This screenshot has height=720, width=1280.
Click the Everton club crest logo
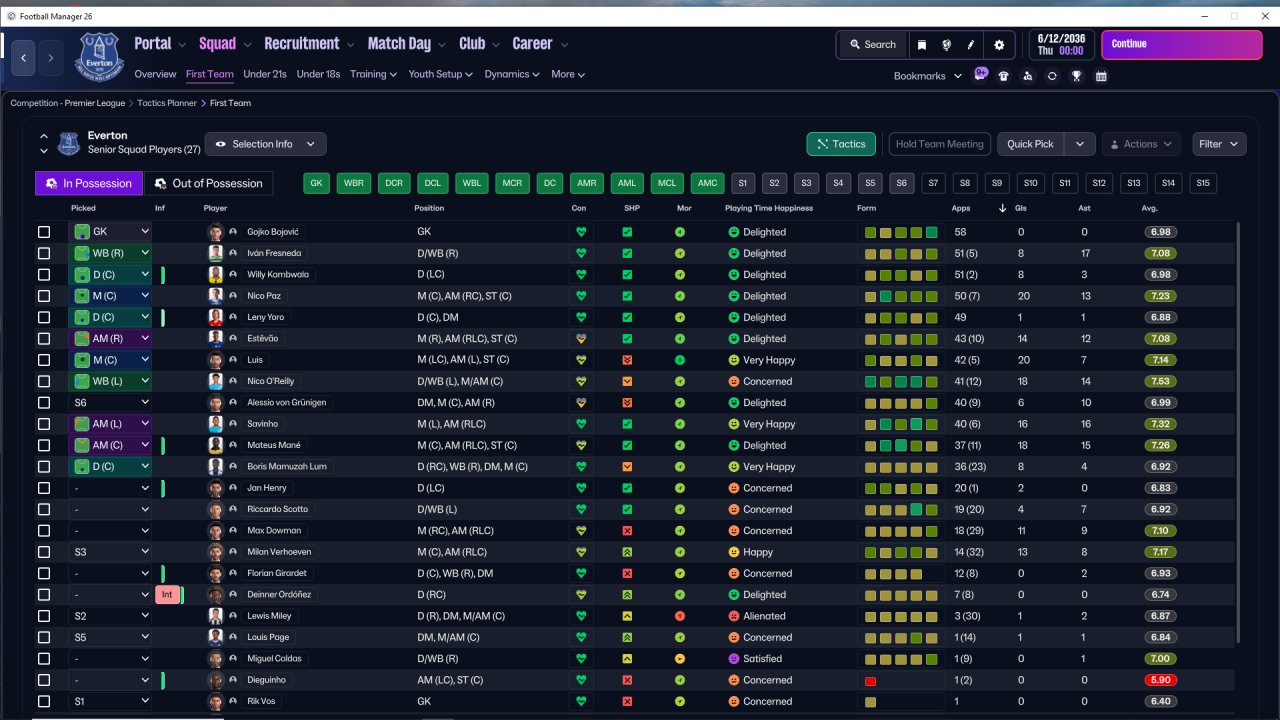point(99,56)
